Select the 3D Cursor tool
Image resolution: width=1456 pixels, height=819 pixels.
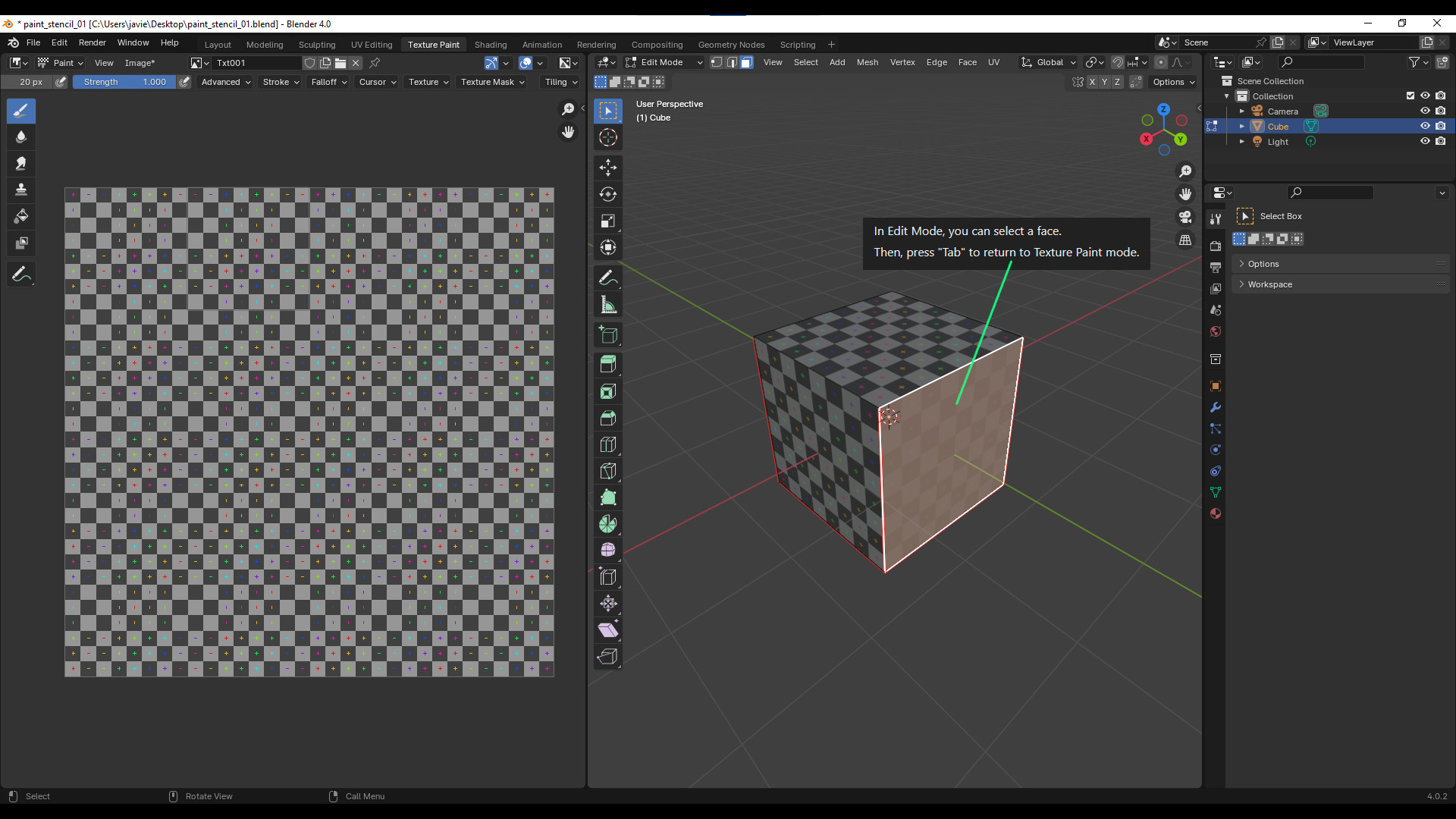(608, 137)
